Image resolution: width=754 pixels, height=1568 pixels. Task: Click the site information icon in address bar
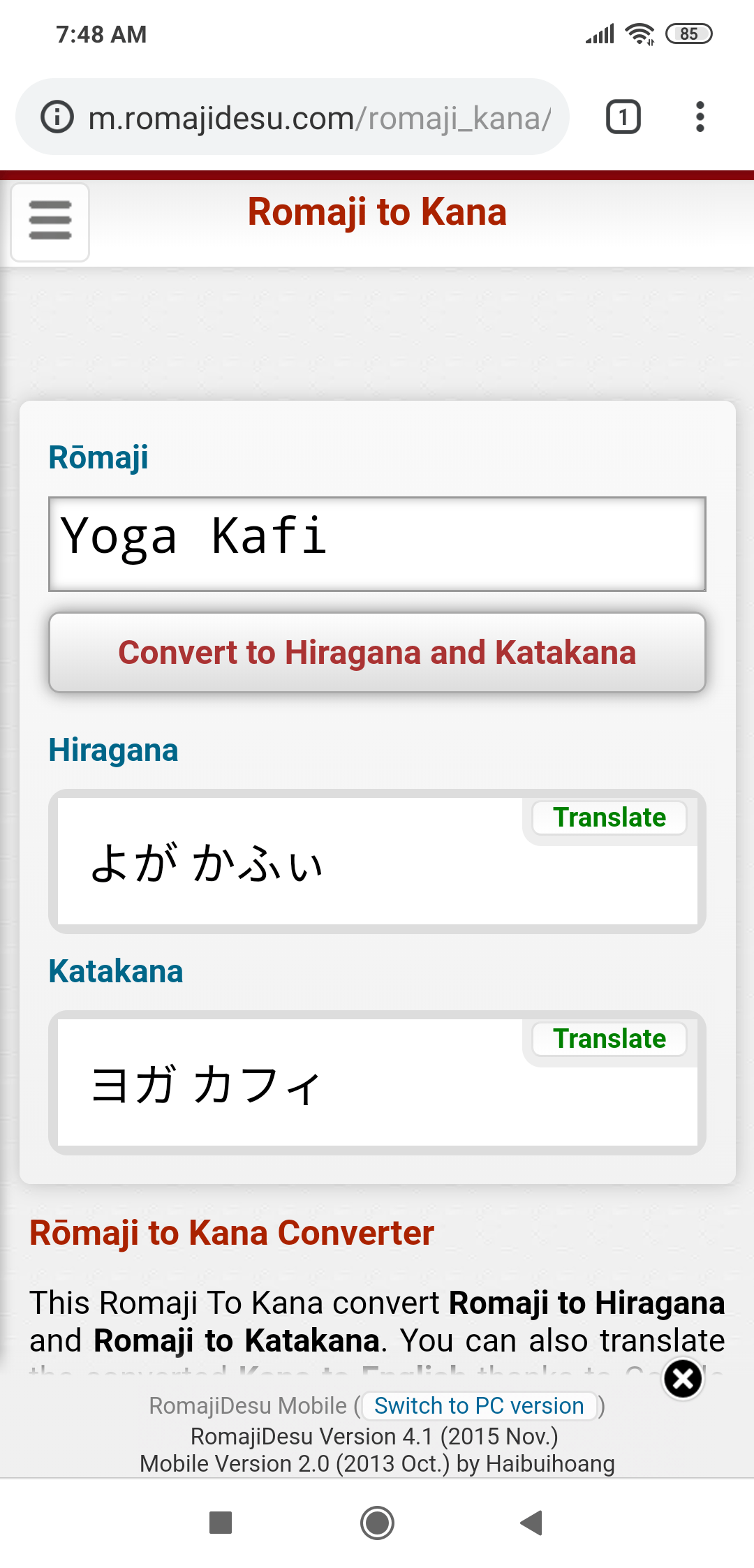click(57, 116)
